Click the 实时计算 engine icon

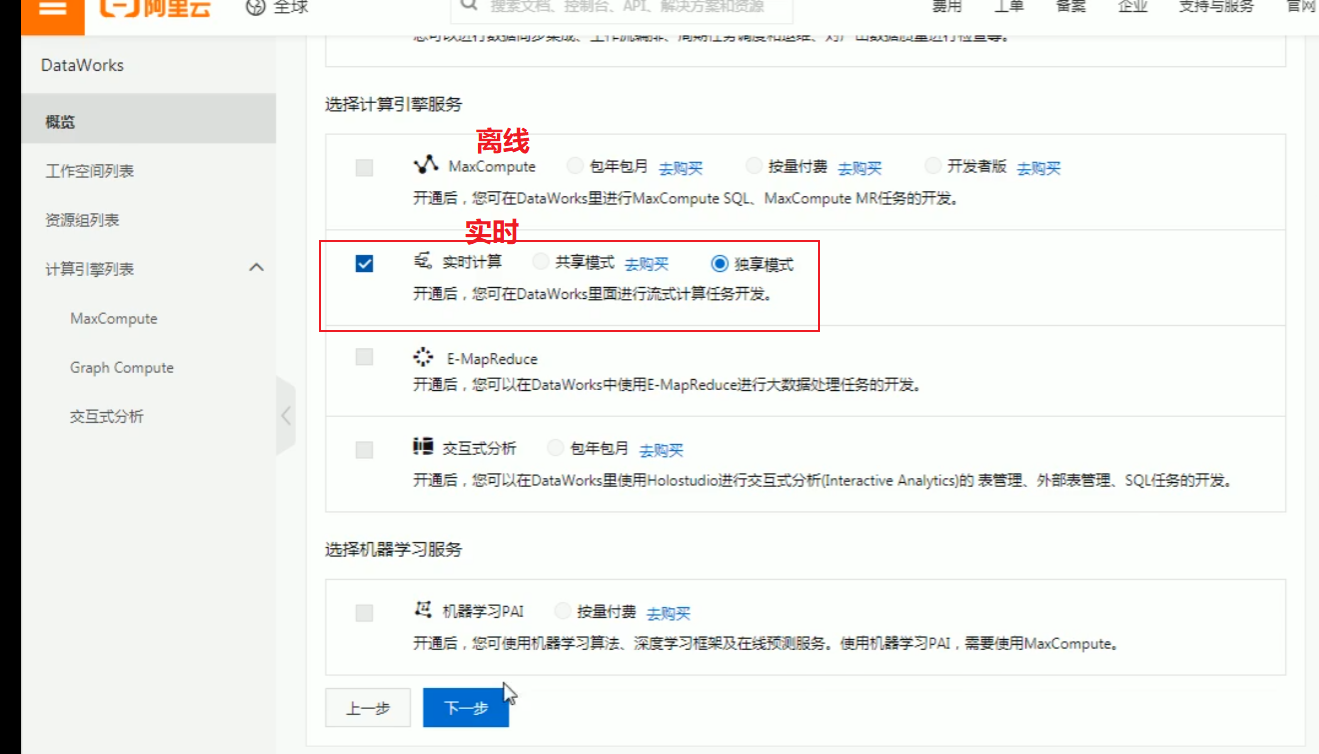coord(423,261)
